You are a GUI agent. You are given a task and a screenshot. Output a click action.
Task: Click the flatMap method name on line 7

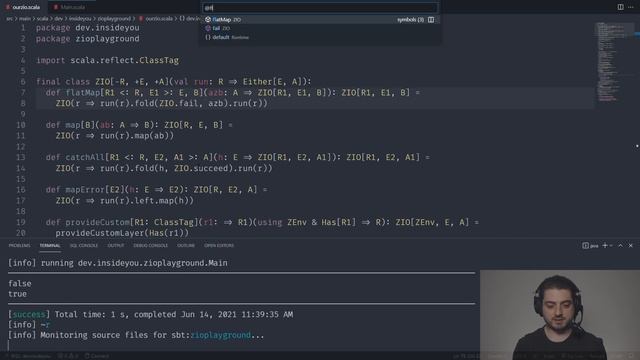tap(82, 93)
